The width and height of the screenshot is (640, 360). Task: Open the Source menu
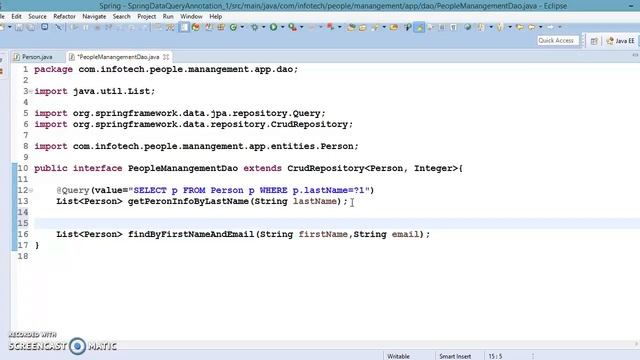[x=37, y=17]
